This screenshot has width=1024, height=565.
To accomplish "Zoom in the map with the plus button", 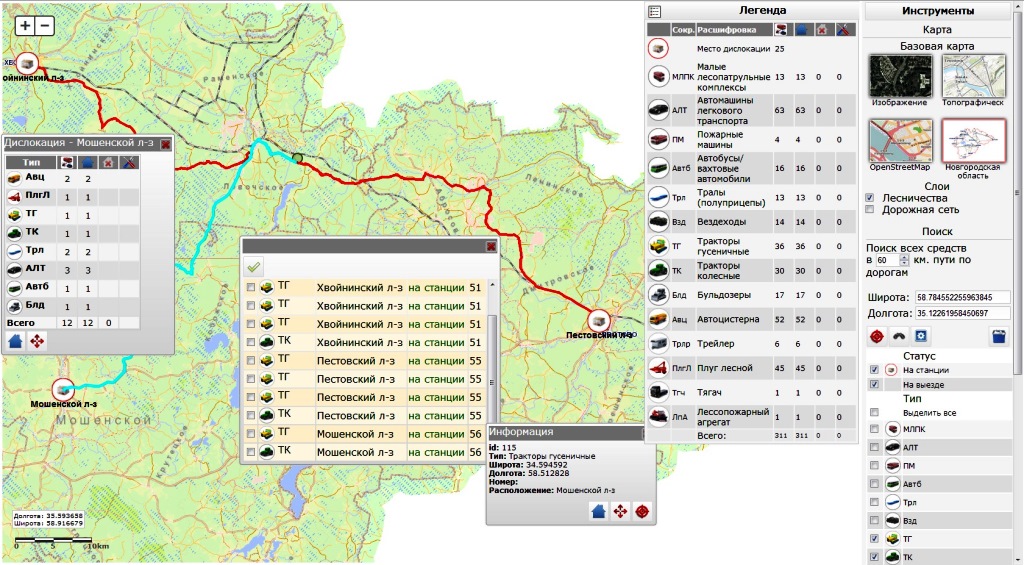I will [x=25, y=25].
